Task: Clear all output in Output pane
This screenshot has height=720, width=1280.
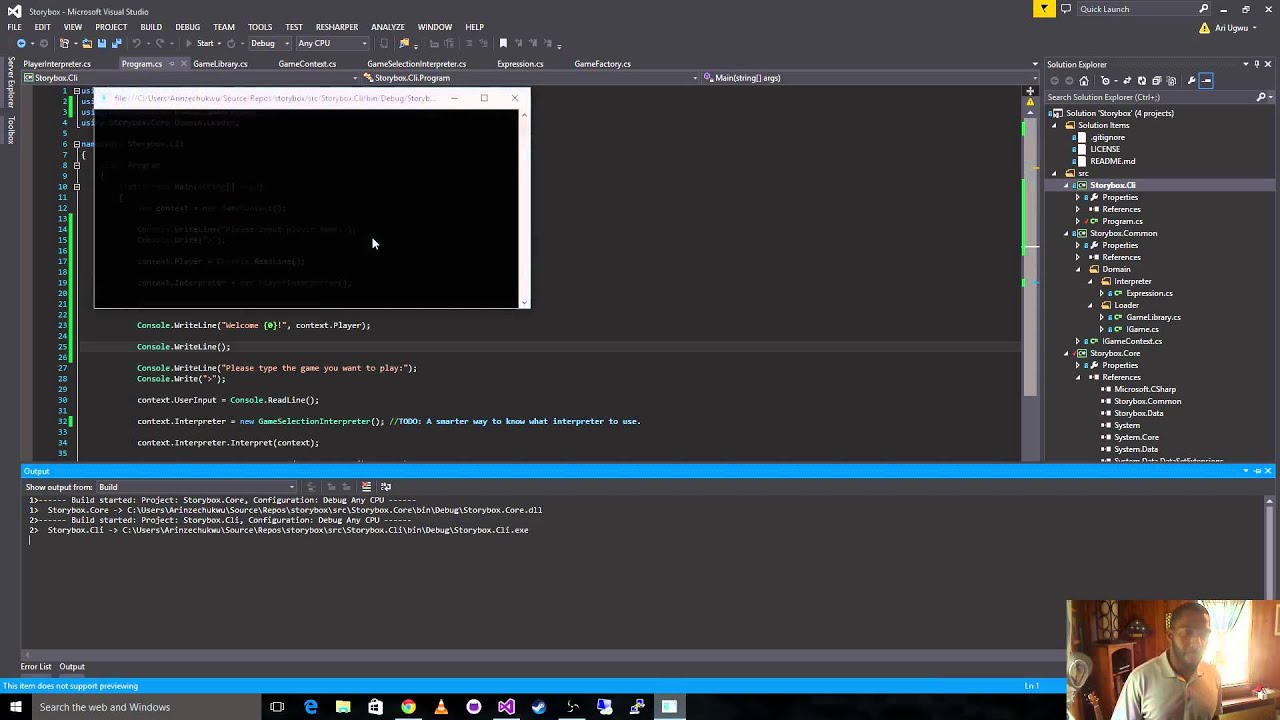Action: tap(366, 487)
